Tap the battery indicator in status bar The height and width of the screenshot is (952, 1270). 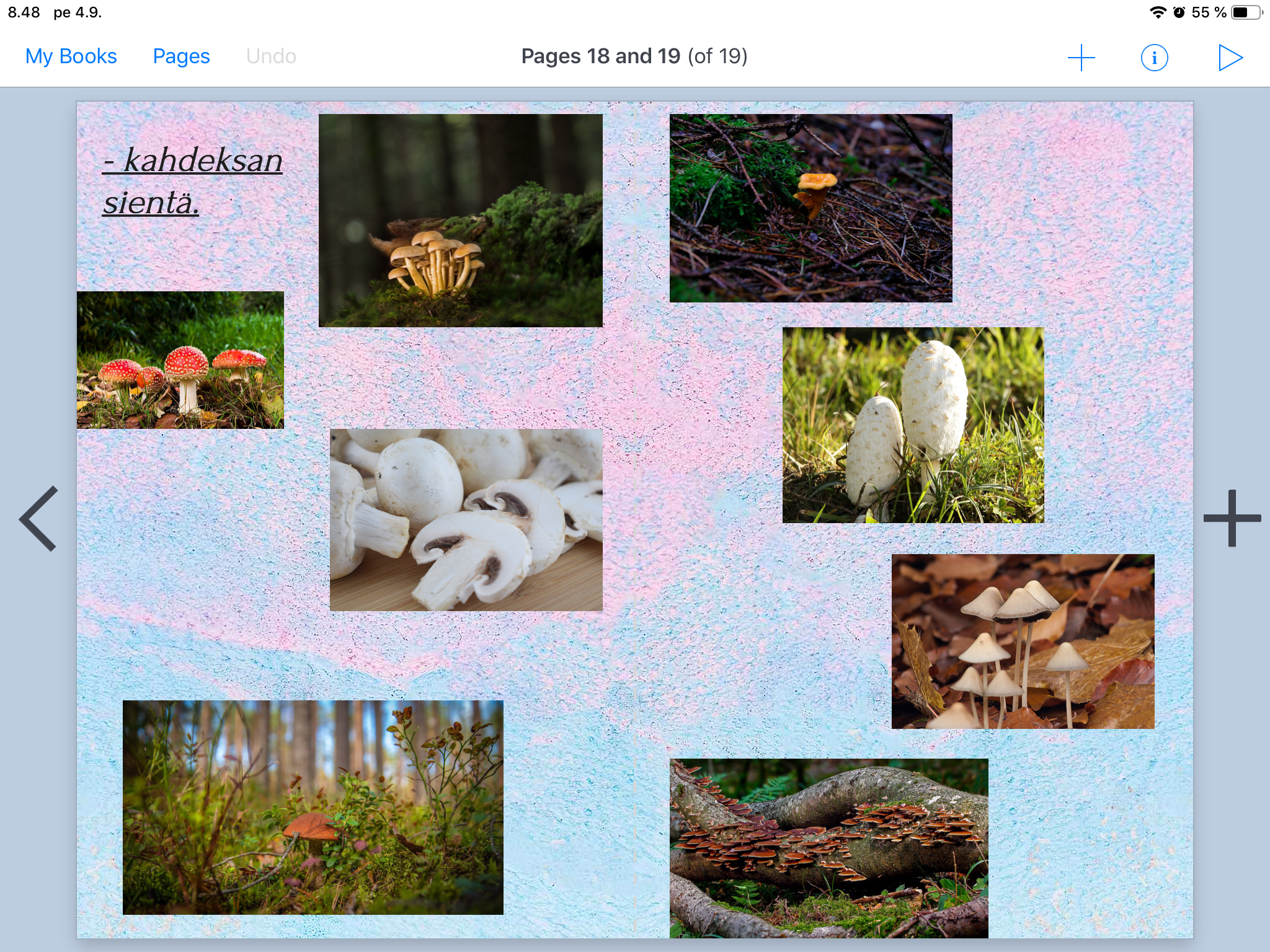1245,12
